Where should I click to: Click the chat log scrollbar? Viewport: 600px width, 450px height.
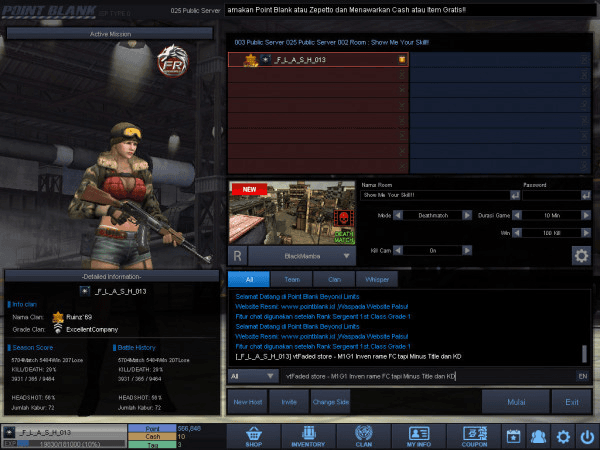click(584, 354)
